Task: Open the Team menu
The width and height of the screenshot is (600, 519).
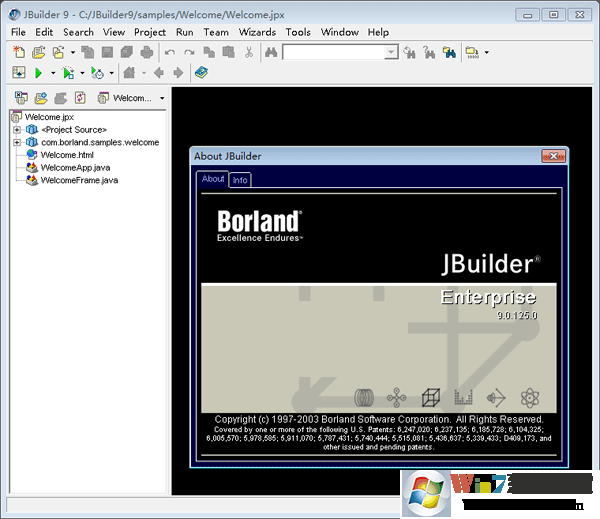Action: point(216,32)
